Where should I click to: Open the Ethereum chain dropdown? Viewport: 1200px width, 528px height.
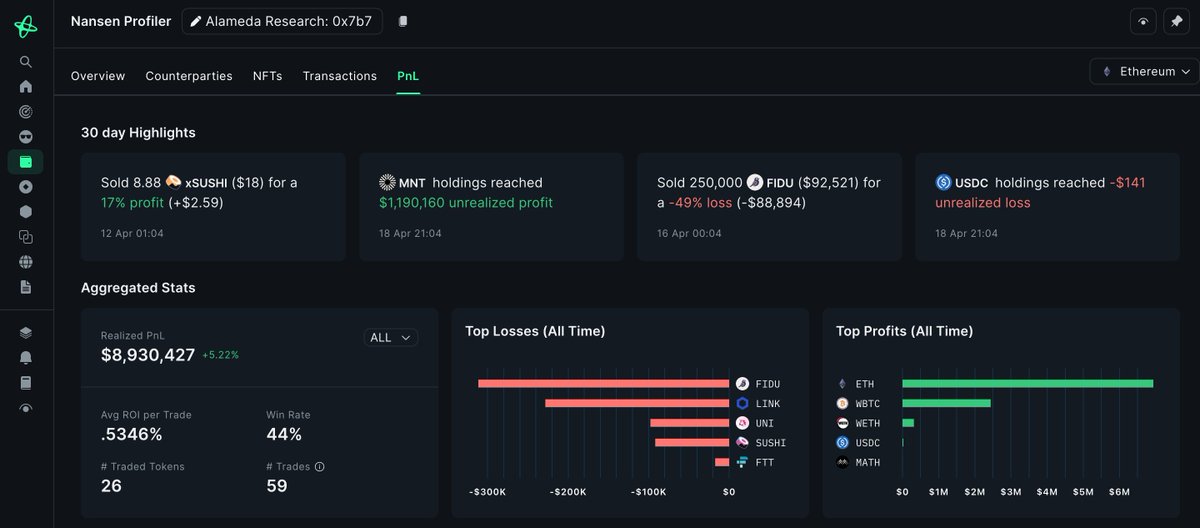pyautogui.click(x=1145, y=72)
